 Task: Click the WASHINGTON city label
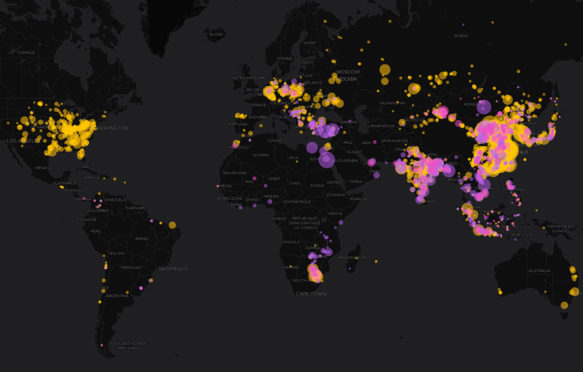pos(112,128)
